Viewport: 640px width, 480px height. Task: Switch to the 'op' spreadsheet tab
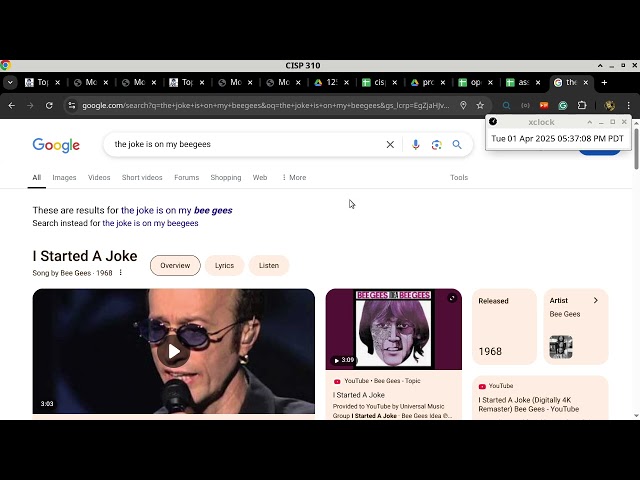[476, 82]
